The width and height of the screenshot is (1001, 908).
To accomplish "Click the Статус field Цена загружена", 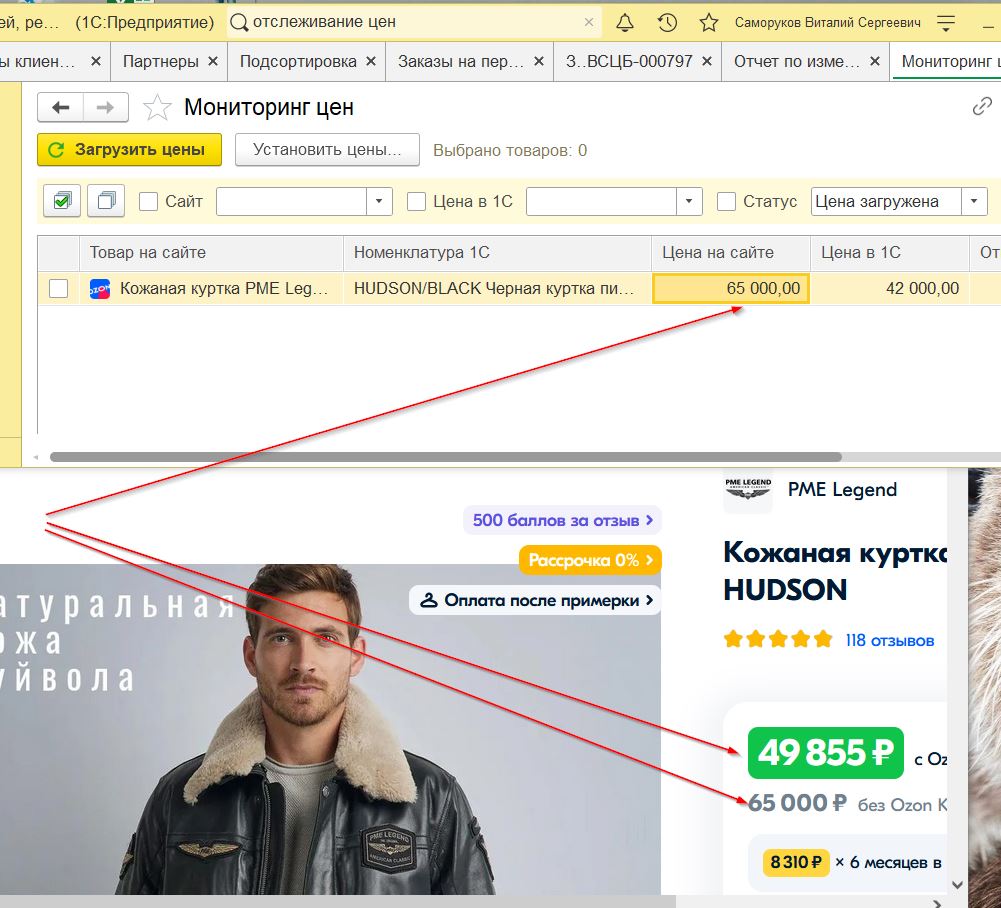I will coord(886,201).
